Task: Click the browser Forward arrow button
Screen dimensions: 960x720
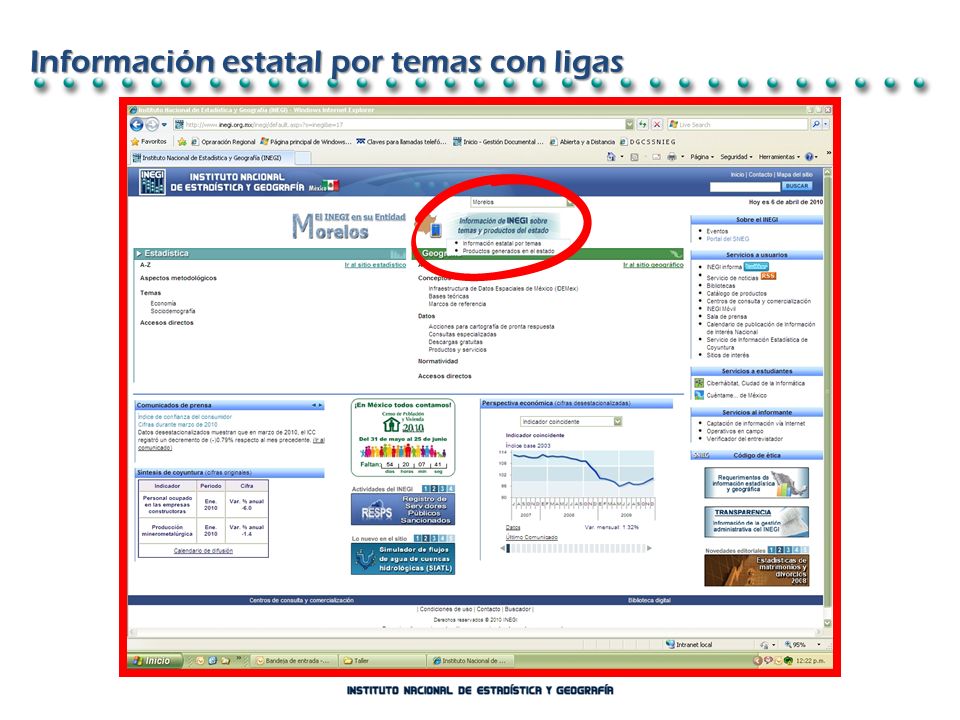Action: [151, 125]
